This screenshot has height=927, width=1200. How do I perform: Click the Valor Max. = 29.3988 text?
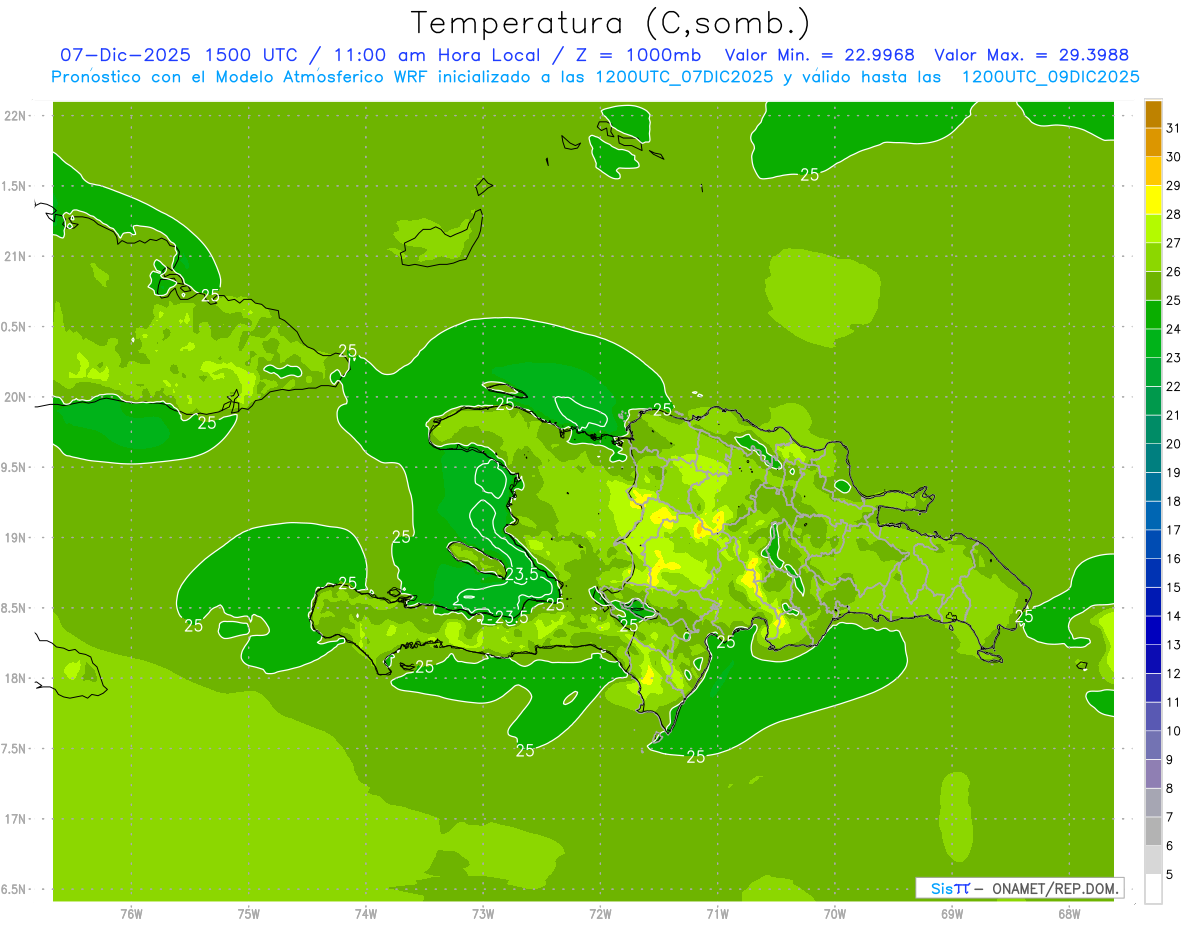(1036, 55)
